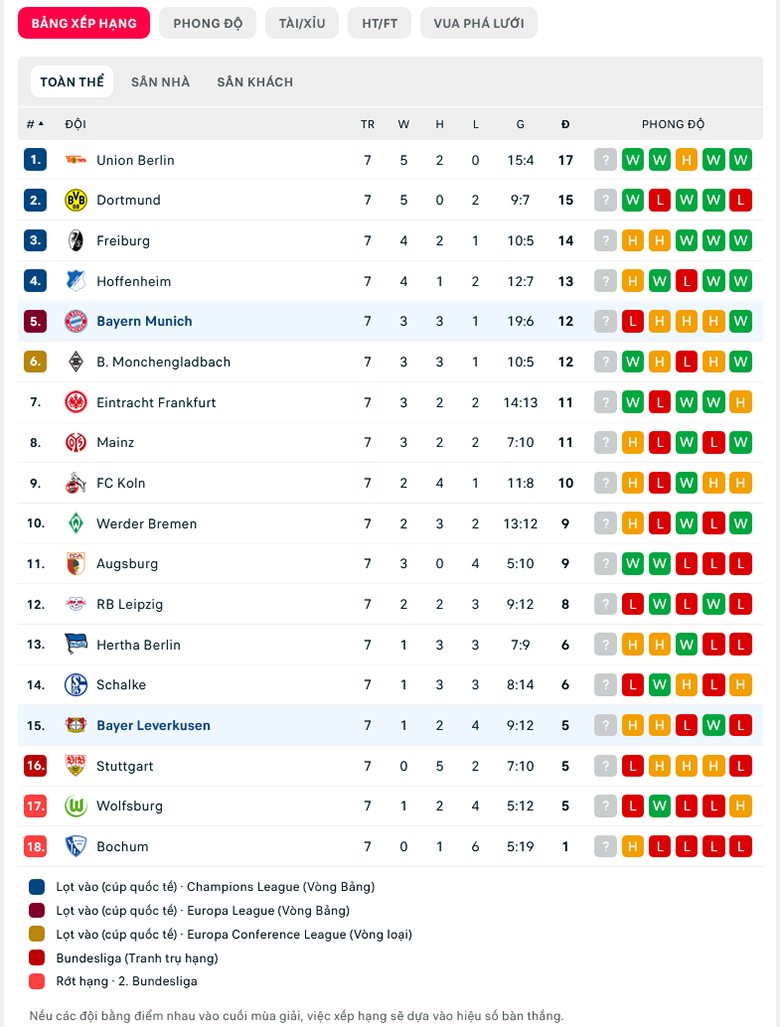Open the Hoffenheim team link
The height and width of the screenshot is (1027, 780).
pyautogui.click(x=134, y=282)
